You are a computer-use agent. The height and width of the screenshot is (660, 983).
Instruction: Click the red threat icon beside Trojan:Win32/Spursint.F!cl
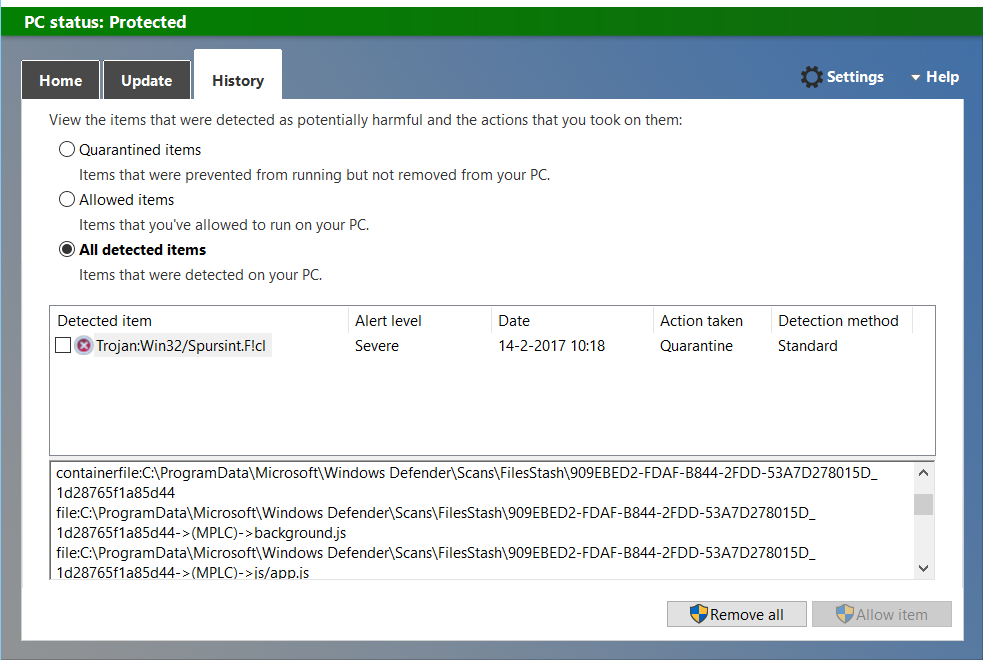click(83, 345)
